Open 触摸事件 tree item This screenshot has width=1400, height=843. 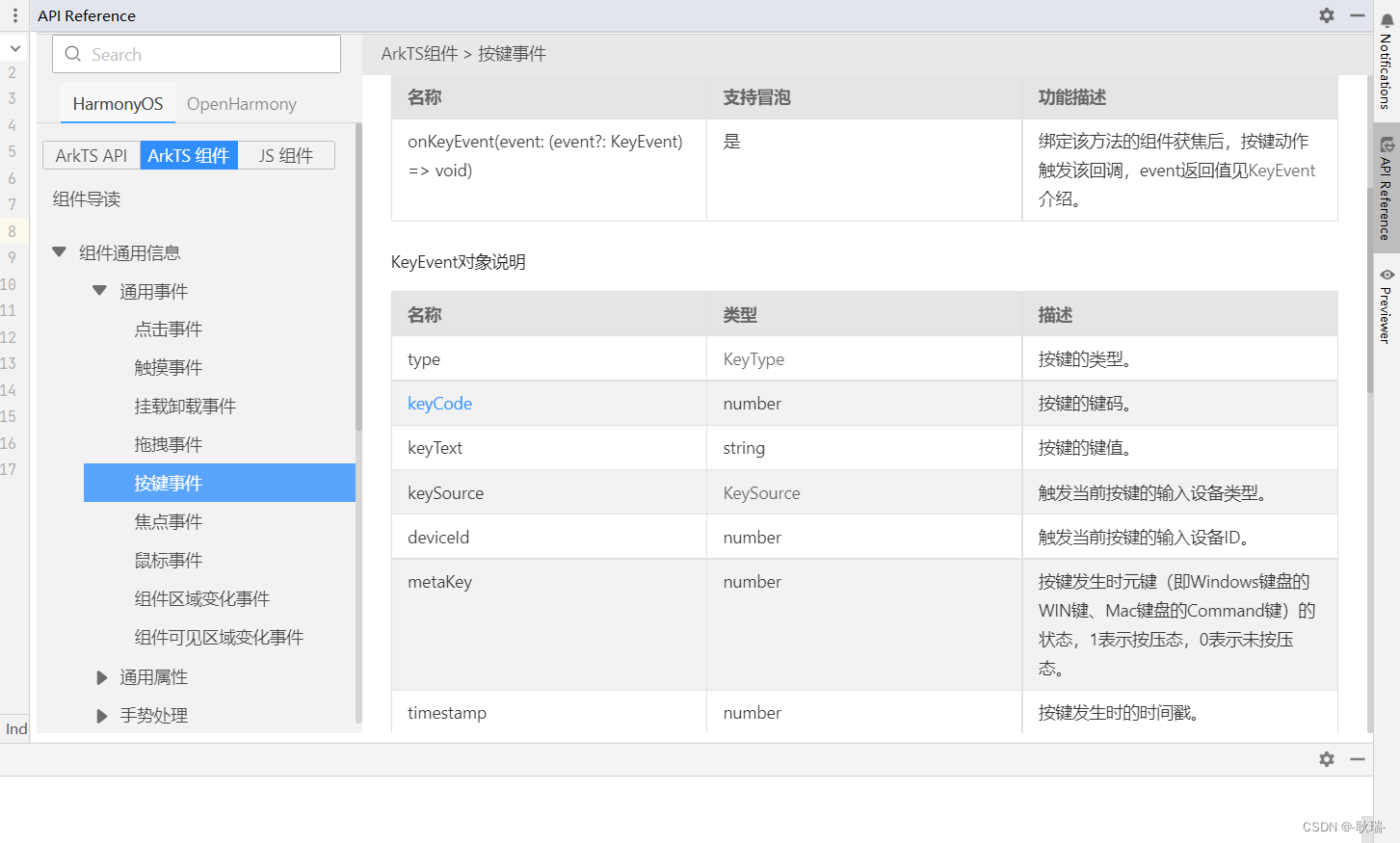169,368
